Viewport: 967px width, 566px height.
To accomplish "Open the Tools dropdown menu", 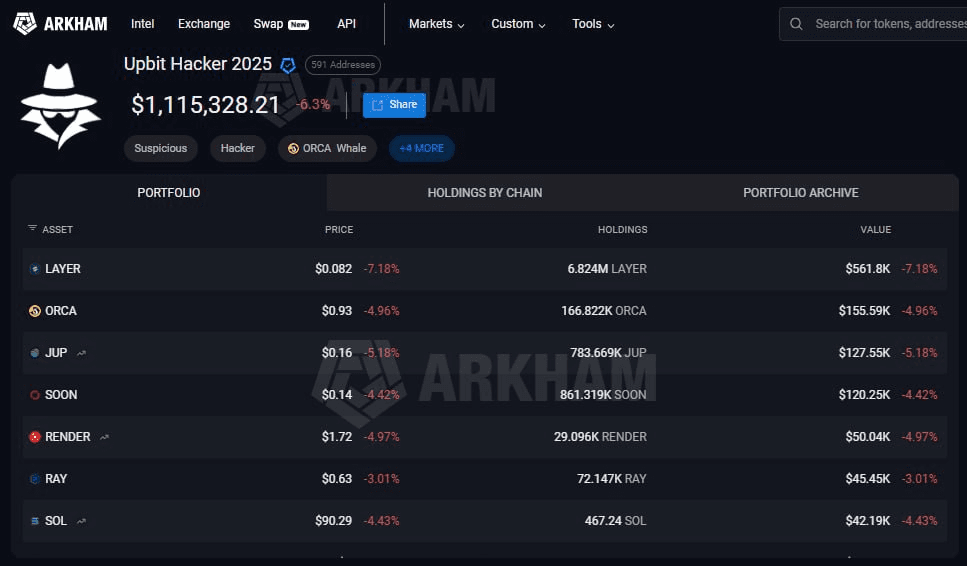I will [x=593, y=24].
